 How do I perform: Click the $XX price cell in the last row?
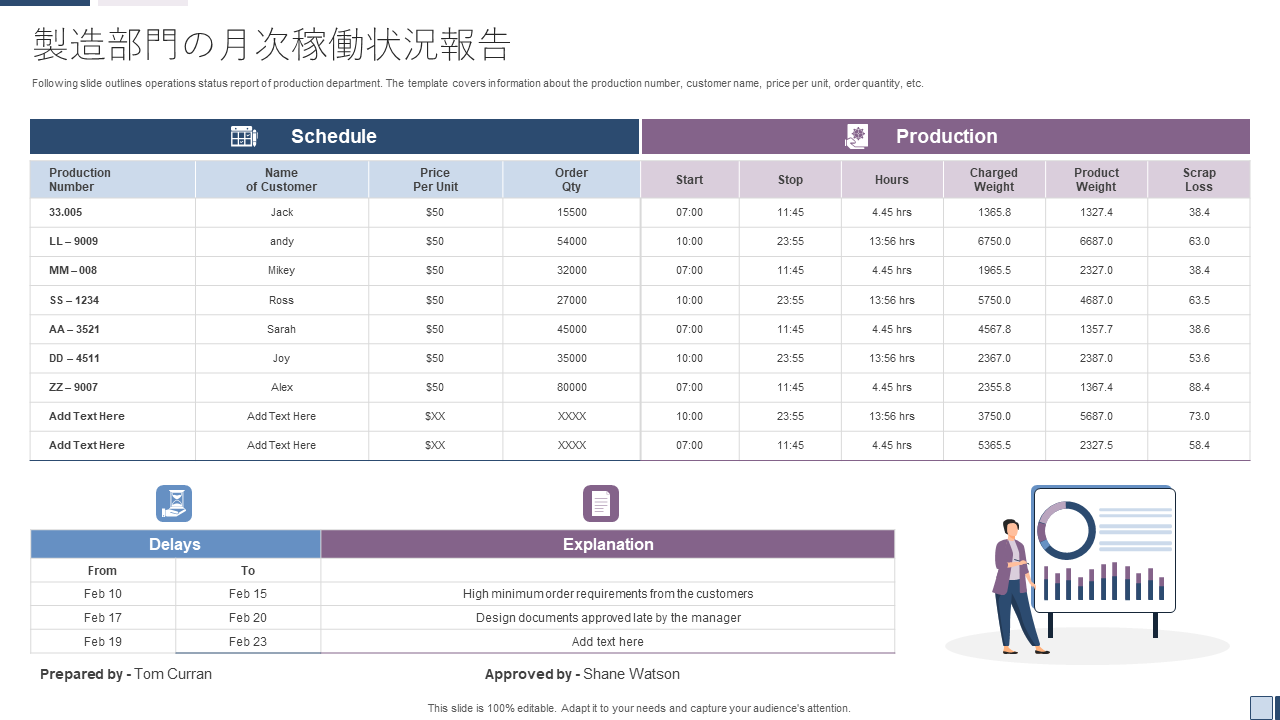click(x=435, y=445)
